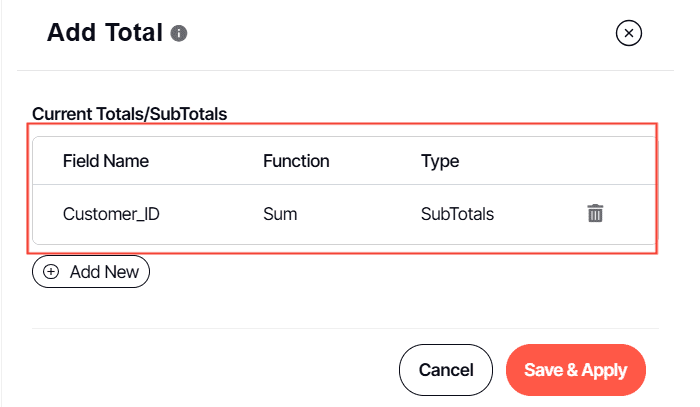This screenshot has height=407, width=700.
Task: Click the blank space between Function and Type headers
Action: 375,160
